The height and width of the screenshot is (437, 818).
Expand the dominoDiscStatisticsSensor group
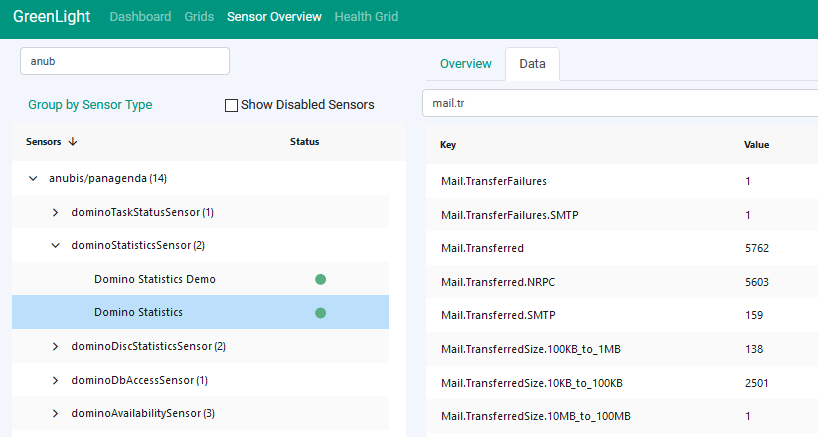56,347
